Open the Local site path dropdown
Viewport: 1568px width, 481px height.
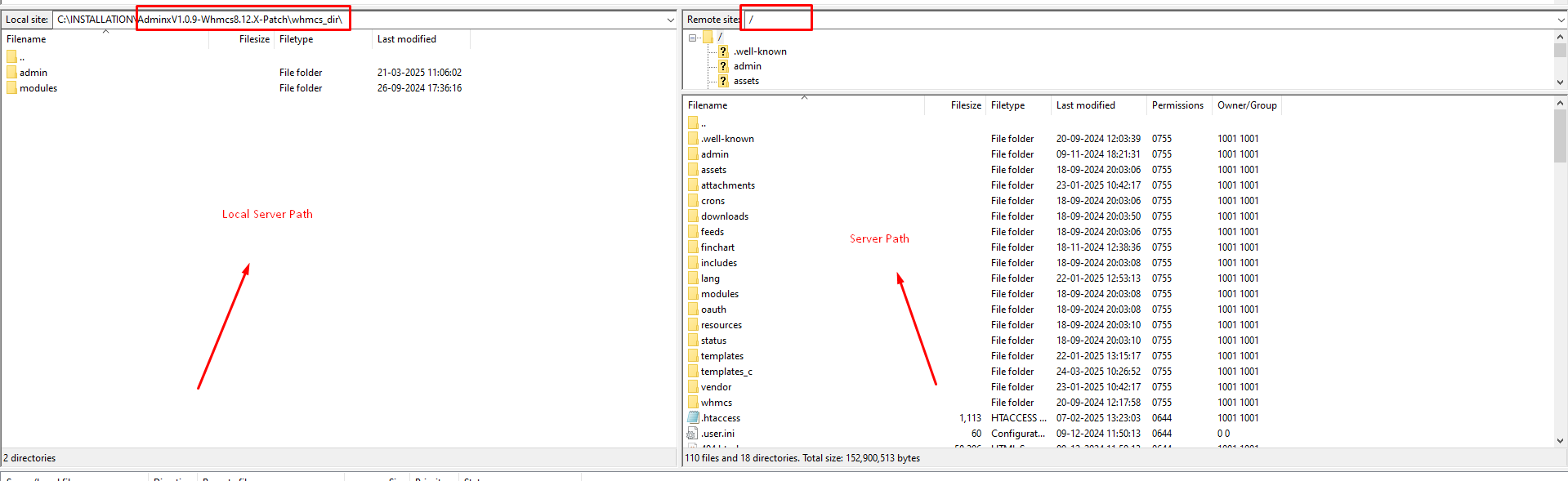670,20
